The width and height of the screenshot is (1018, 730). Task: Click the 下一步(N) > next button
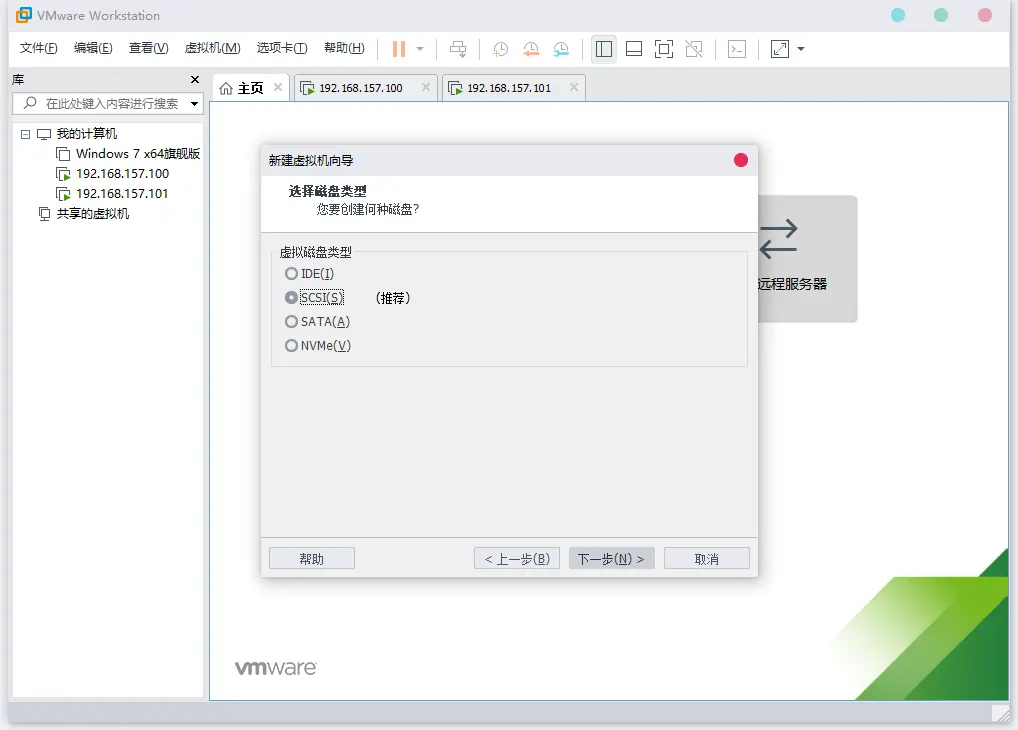tap(612, 559)
